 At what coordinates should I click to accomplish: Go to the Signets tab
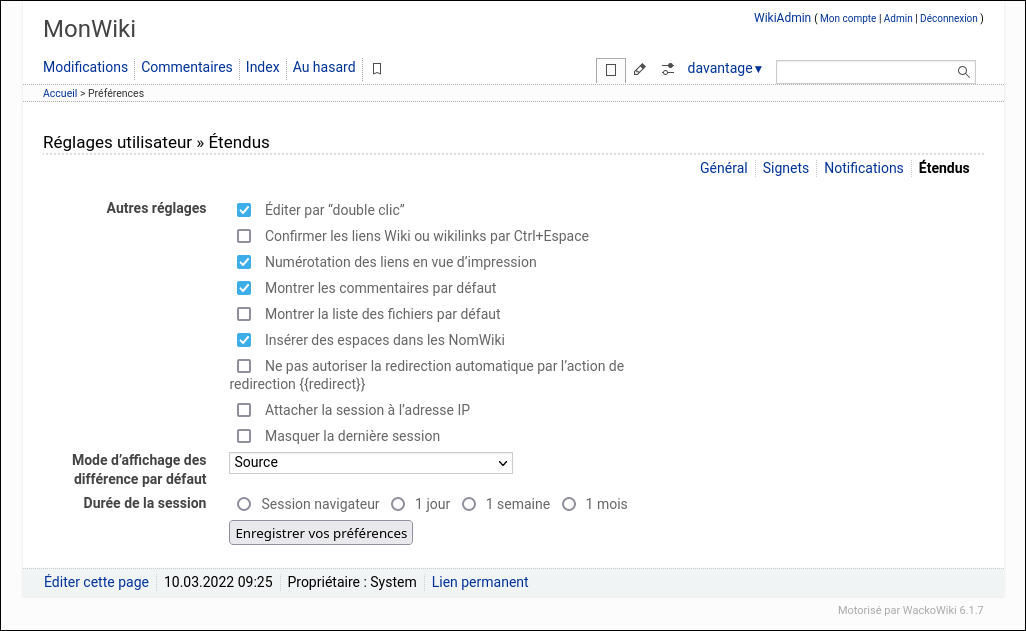pos(785,168)
